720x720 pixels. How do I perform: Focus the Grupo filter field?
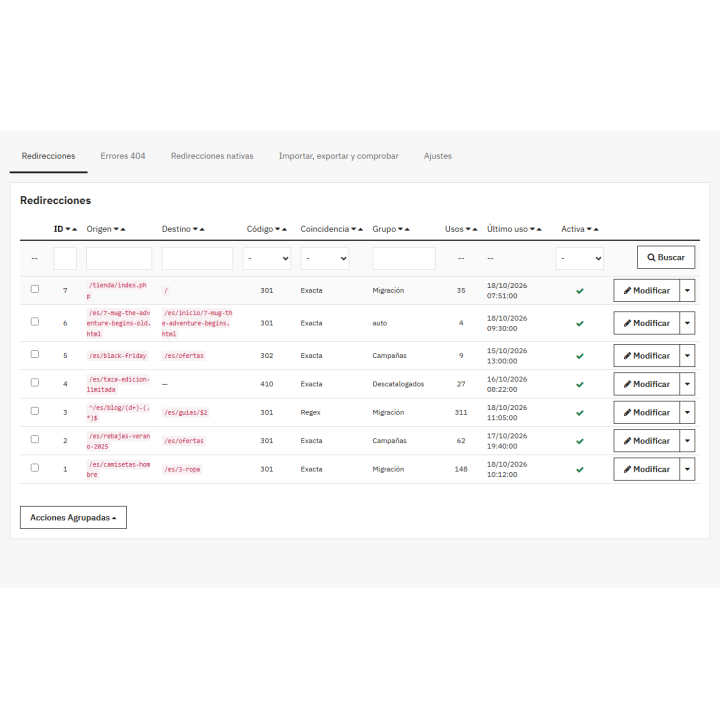(x=404, y=258)
